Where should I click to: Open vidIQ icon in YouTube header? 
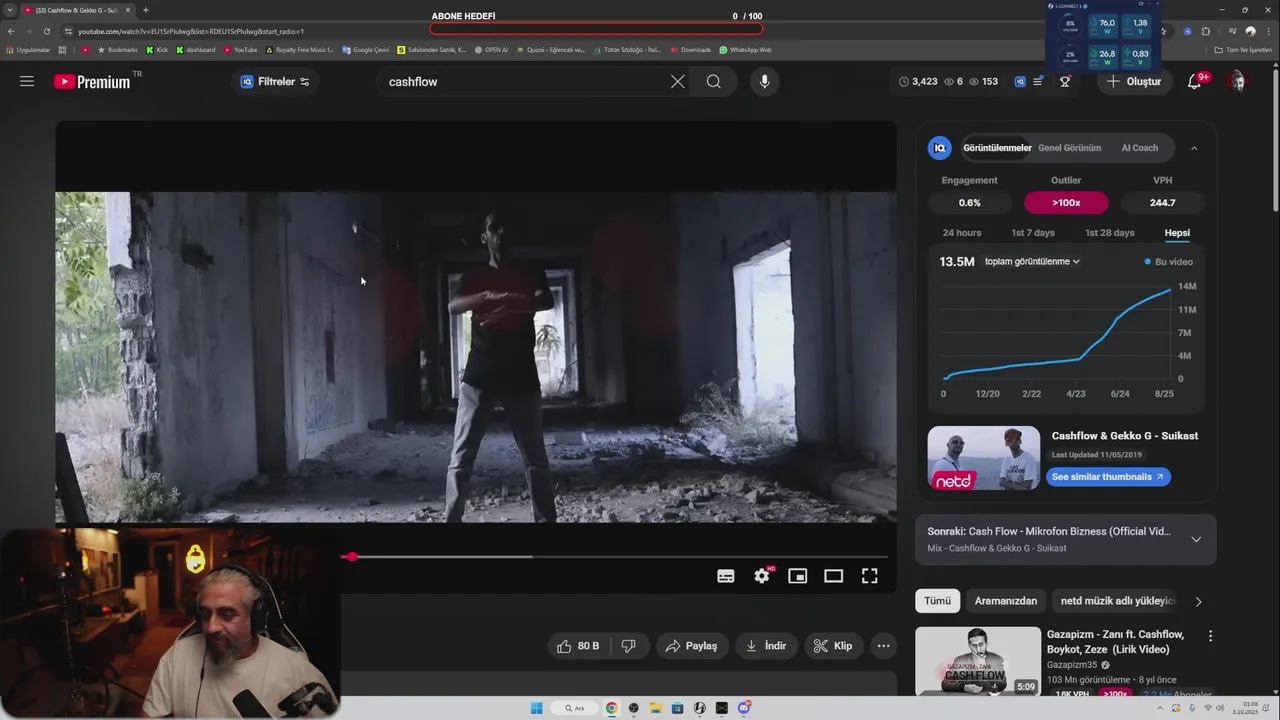1020,82
